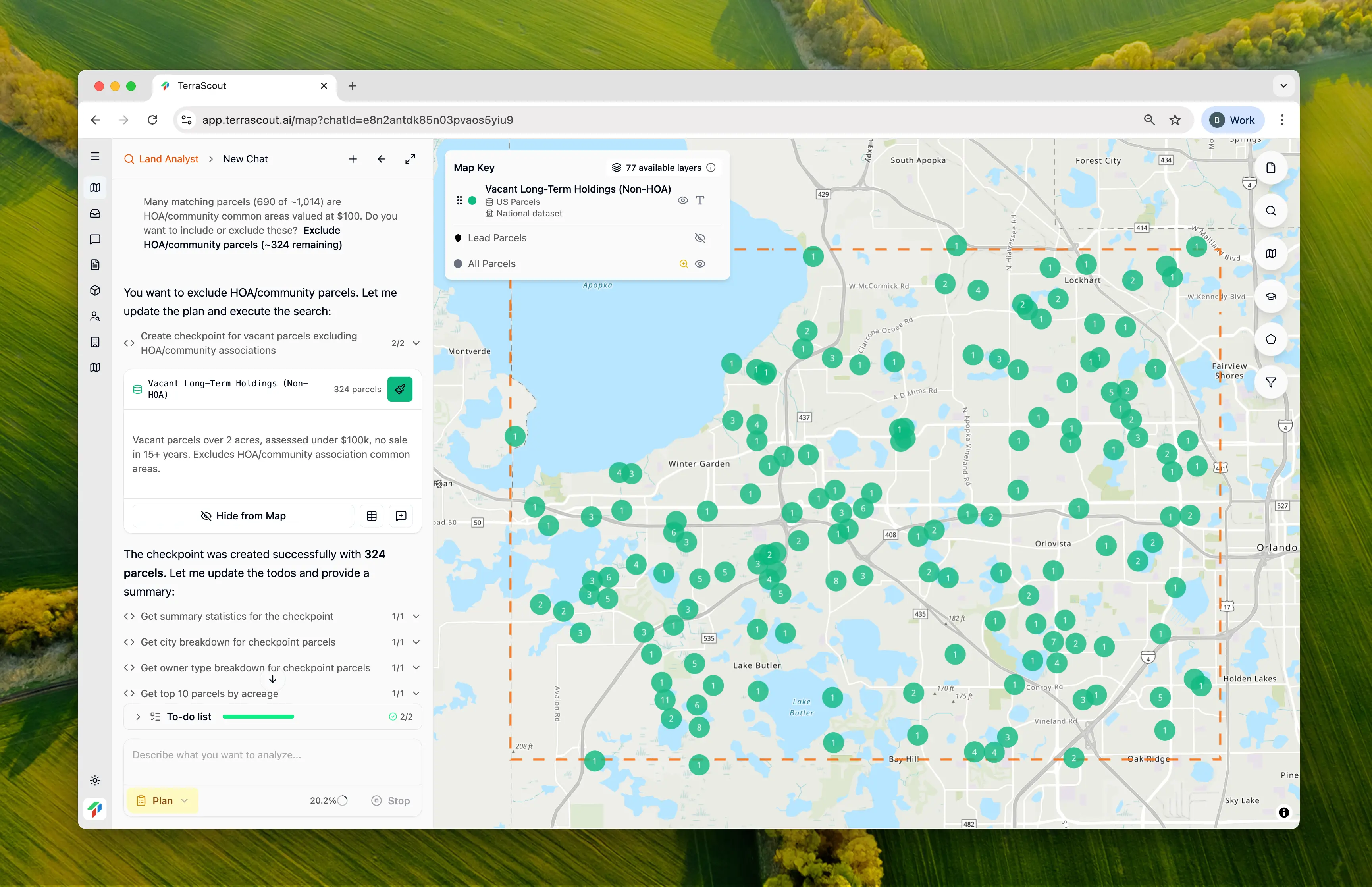This screenshot has width=1372, height=887.
Task: Expand the To-do list section
Action: click(138, 717)
